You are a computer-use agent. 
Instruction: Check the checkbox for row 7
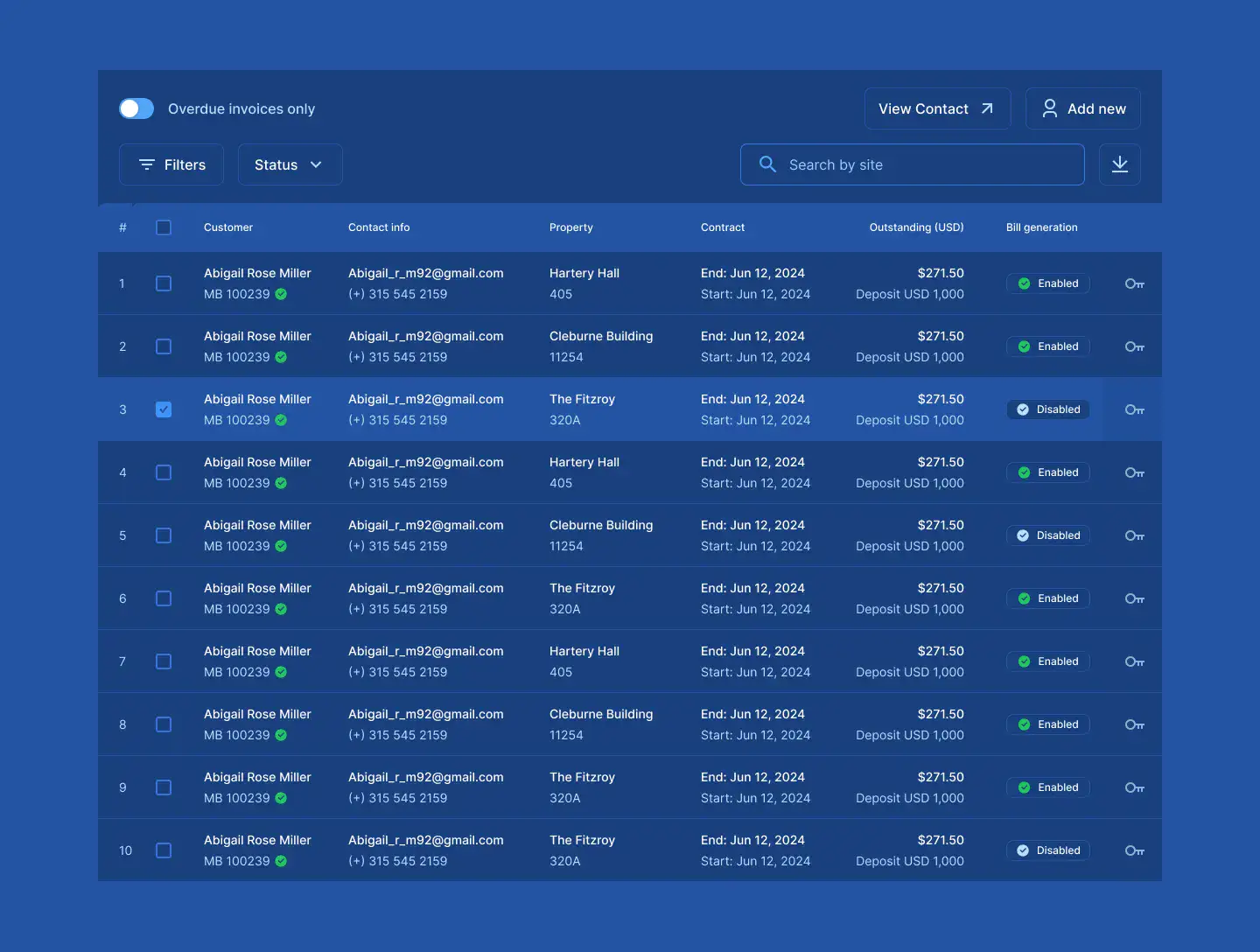[x=164, y=661]
